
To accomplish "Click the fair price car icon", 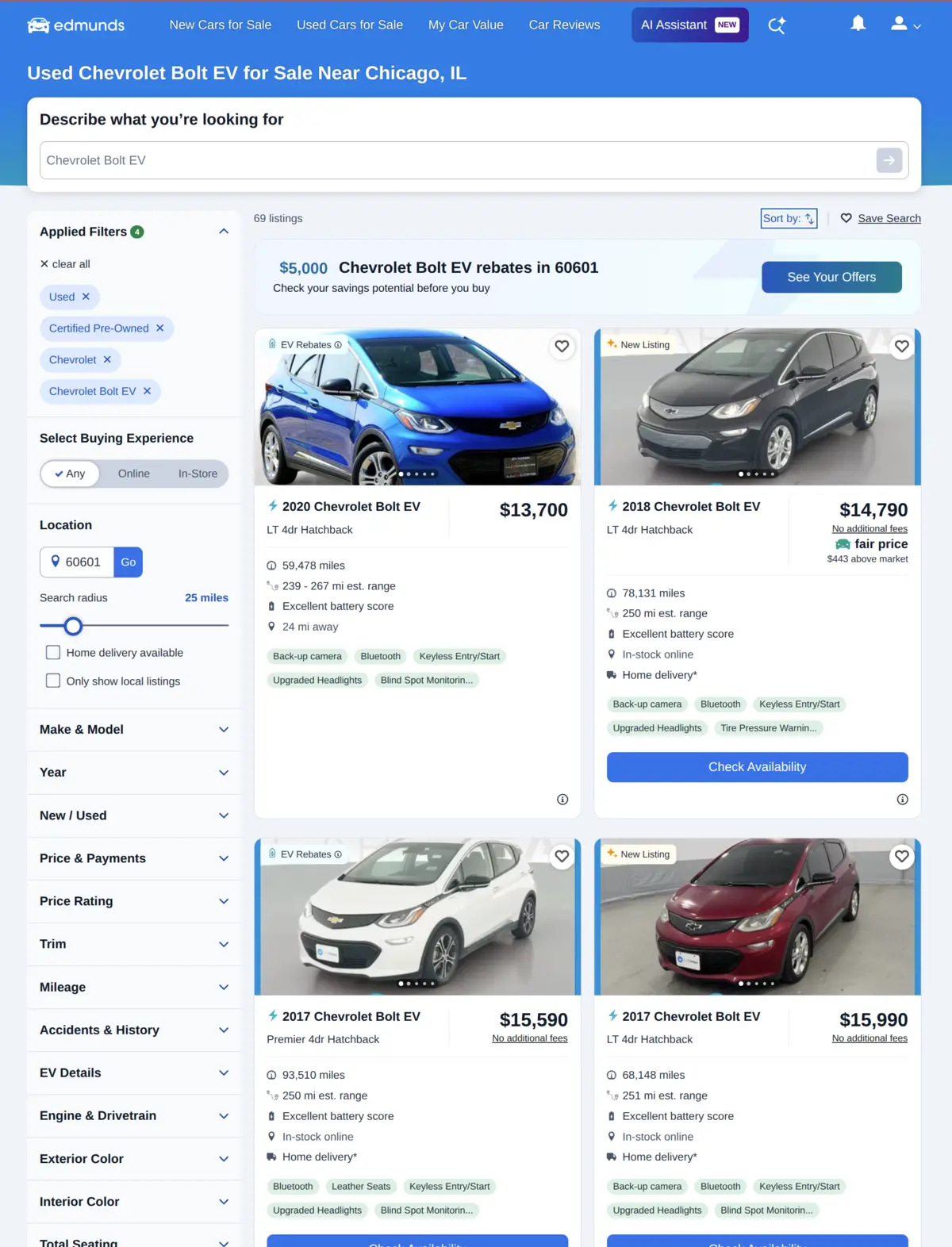I will coord(843,544).
